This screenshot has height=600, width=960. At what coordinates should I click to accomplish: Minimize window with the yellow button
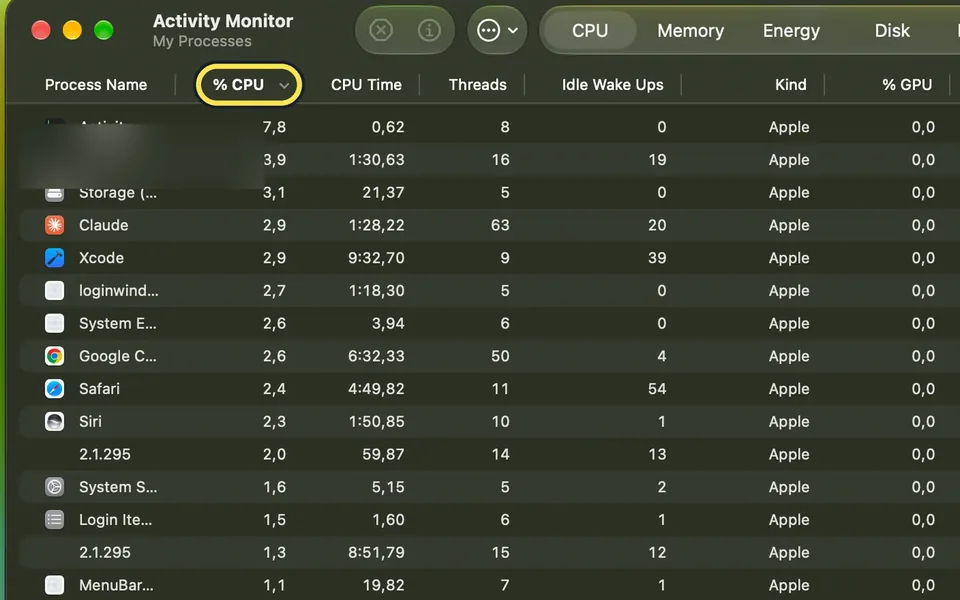point(72,30)
